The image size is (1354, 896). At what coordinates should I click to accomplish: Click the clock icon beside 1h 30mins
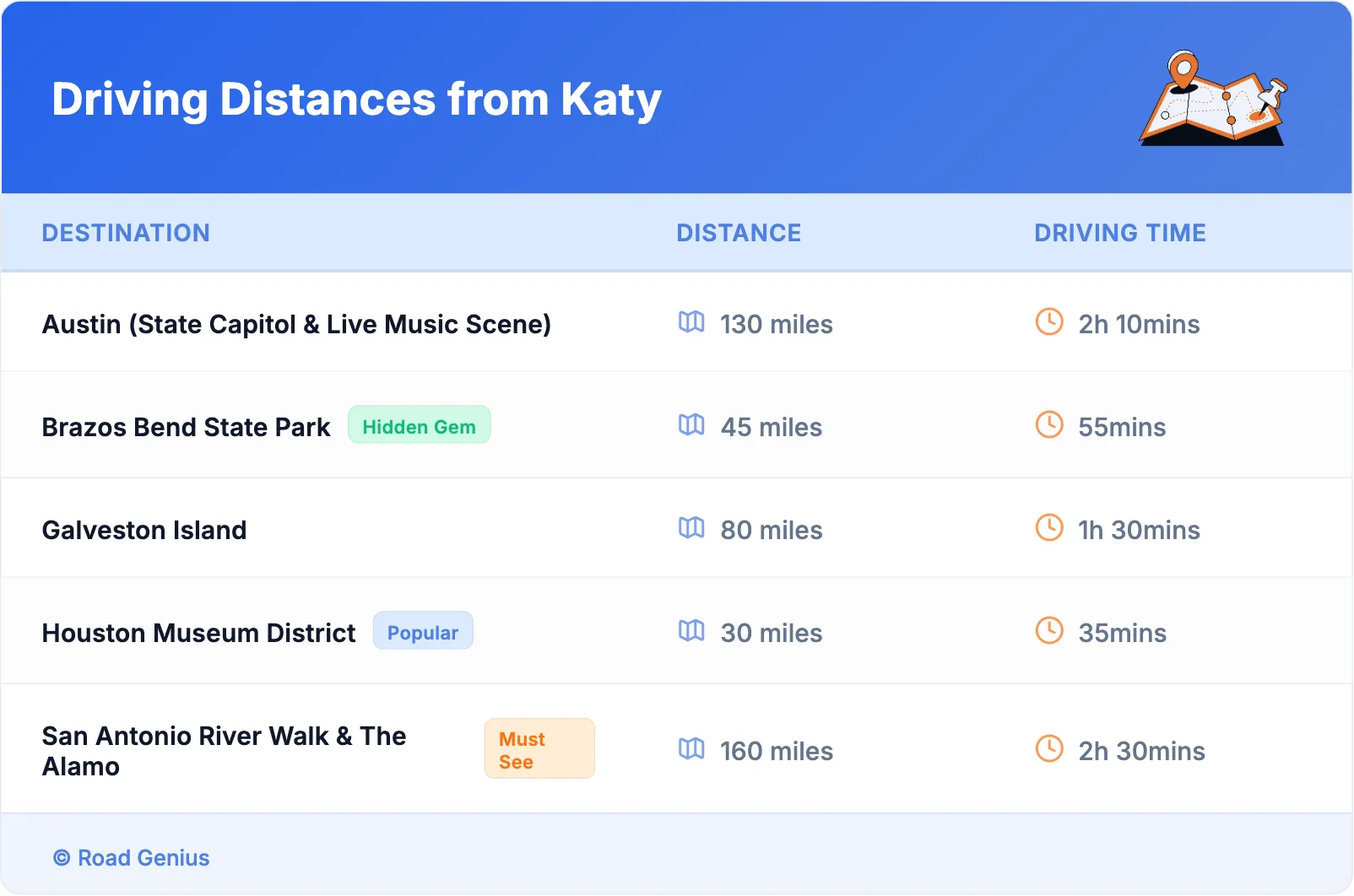[1049, 527]
